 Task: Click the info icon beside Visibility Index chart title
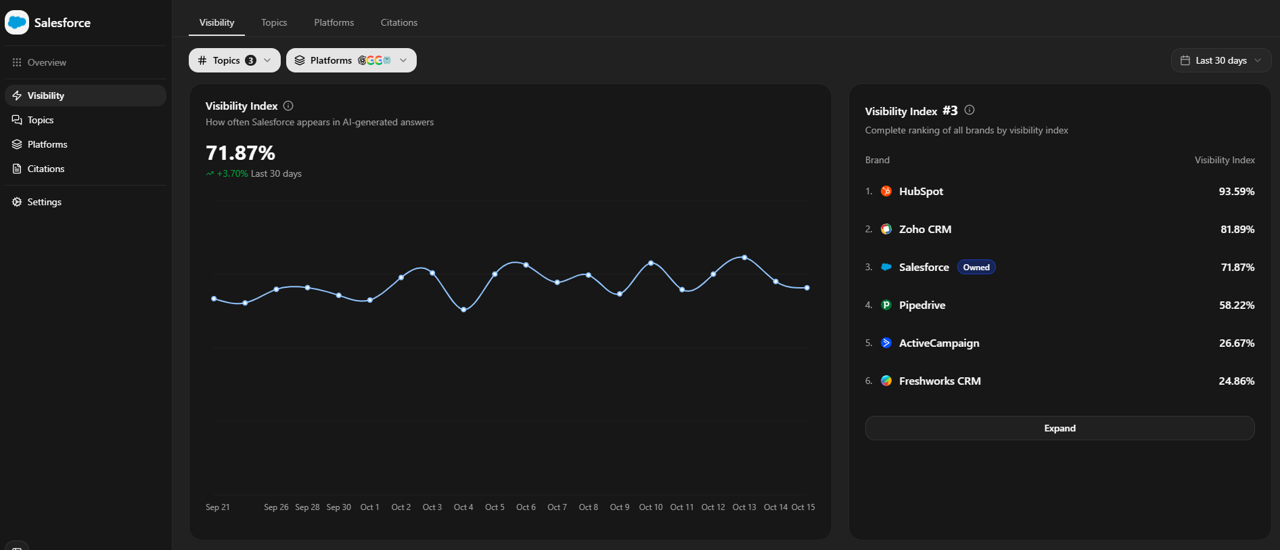point(288,106)
